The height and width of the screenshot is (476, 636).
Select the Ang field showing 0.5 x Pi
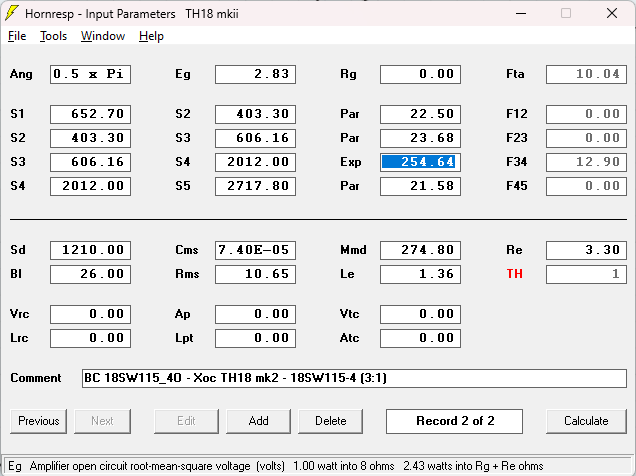tap(90, 74)
